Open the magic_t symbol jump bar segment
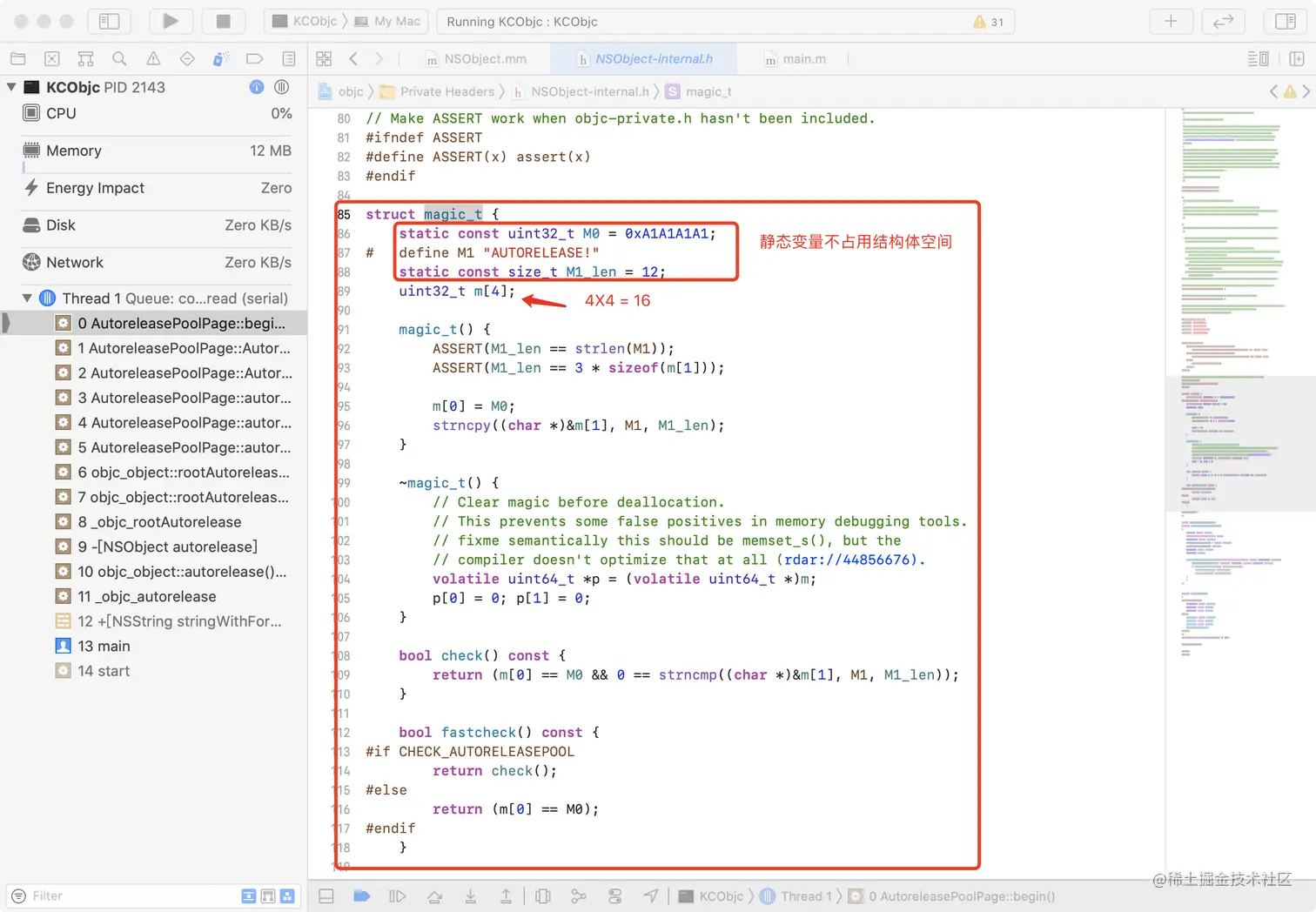The height and width of the screenshot is (912, 1316). pyautogui.click(x=699, y=91)
